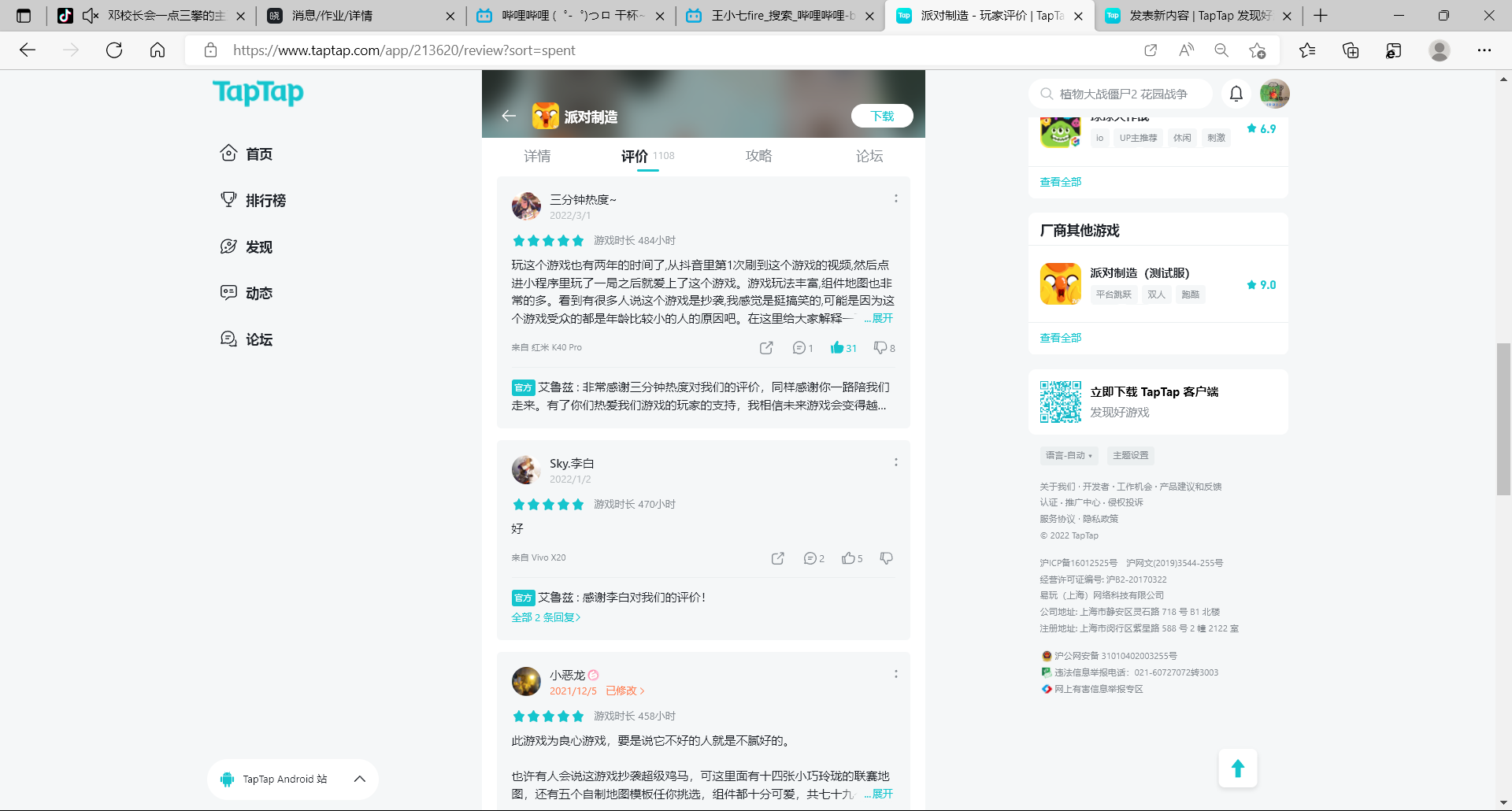Open 排行榜 rankings in sidebar
The height and width of the screenshot is (811, 1512).
click(253, 200)
